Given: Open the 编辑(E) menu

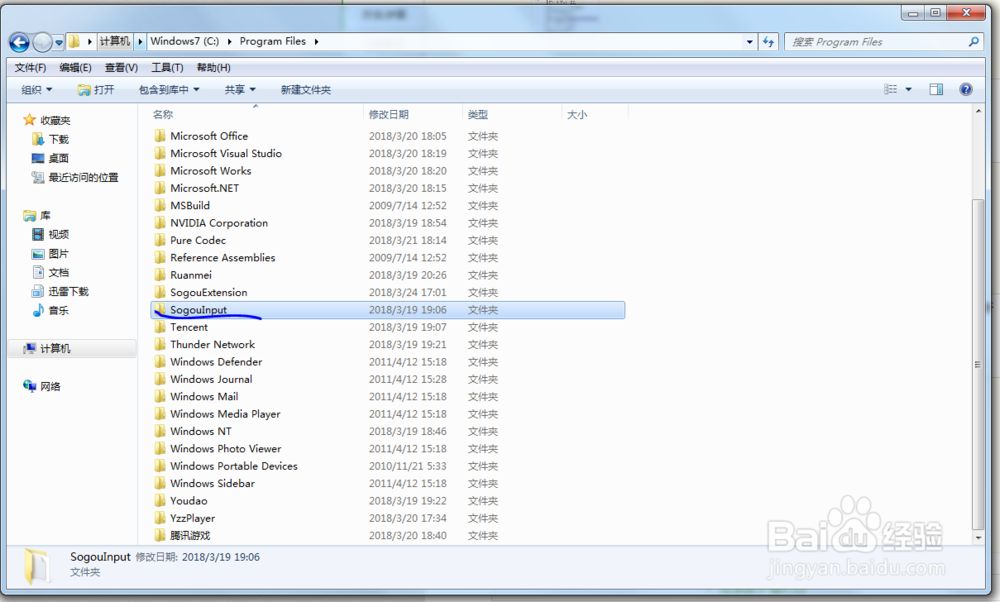Looking at the screenshot, I should click(75, 68).
